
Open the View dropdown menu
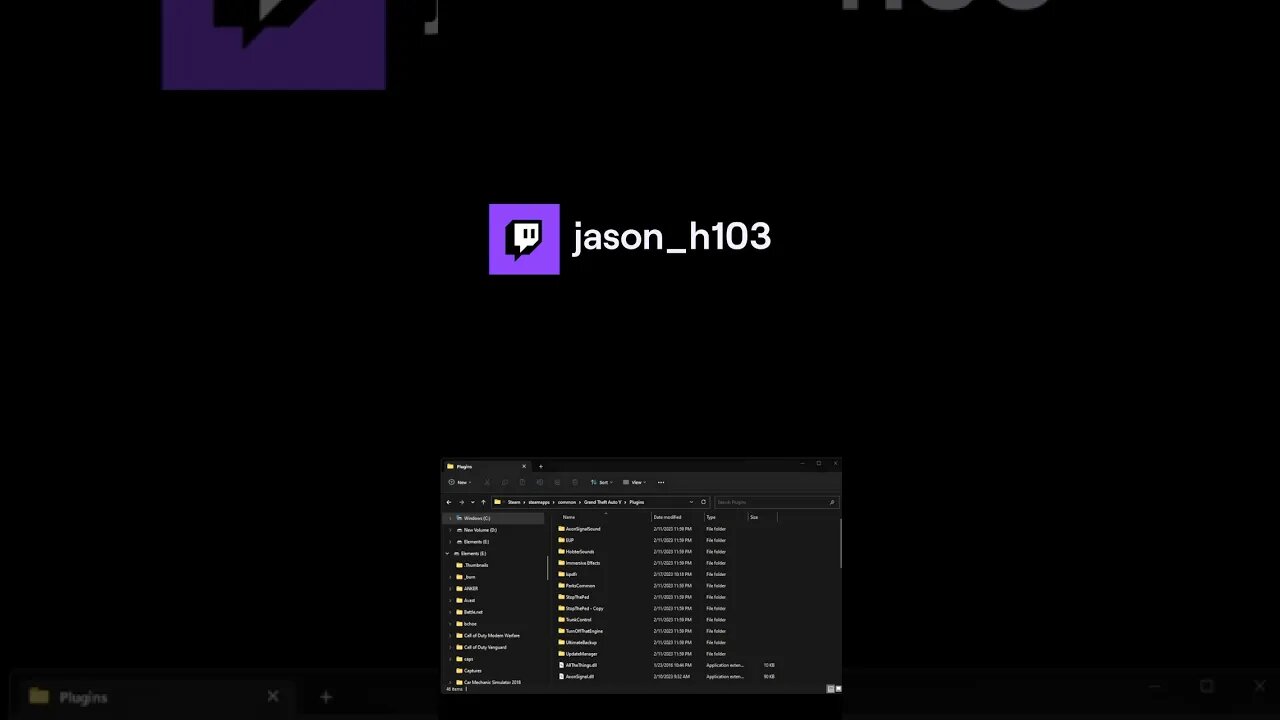coord(634,482)
